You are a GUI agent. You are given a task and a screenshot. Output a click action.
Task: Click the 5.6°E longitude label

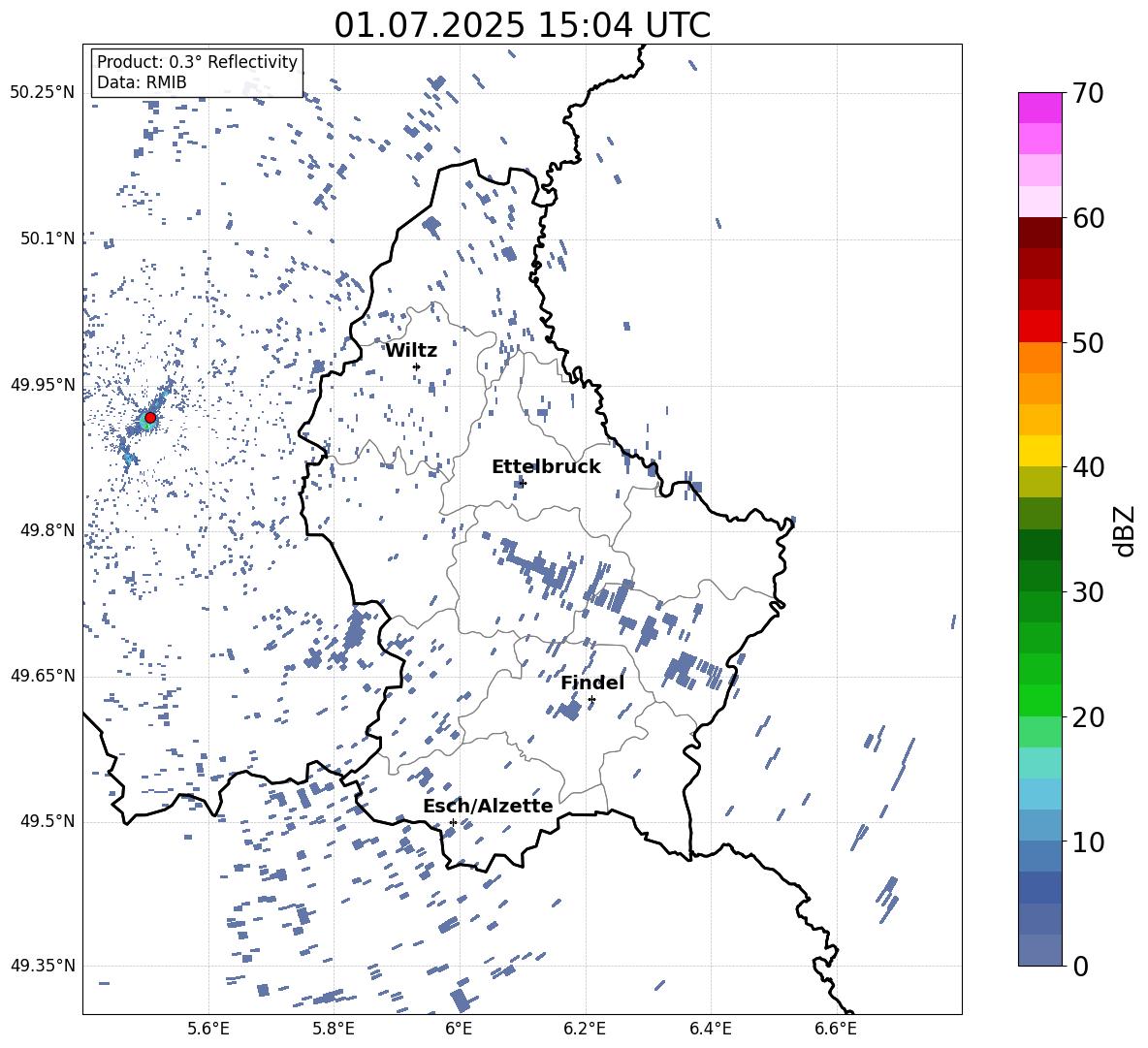[208, 1029]
